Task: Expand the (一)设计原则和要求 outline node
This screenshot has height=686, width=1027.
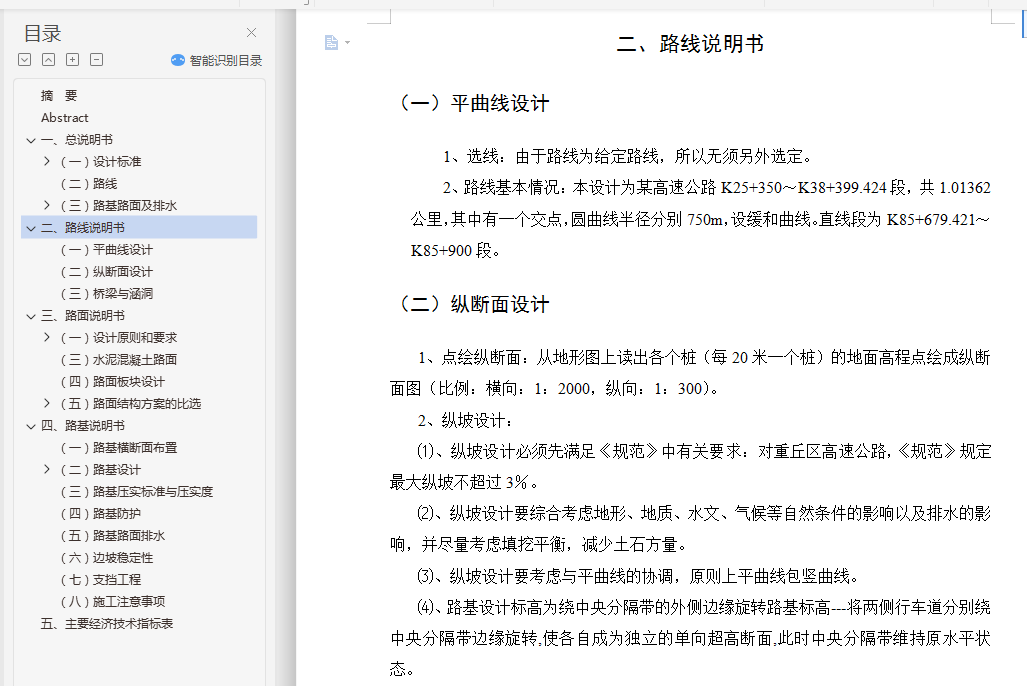Action: pos(47,337)
